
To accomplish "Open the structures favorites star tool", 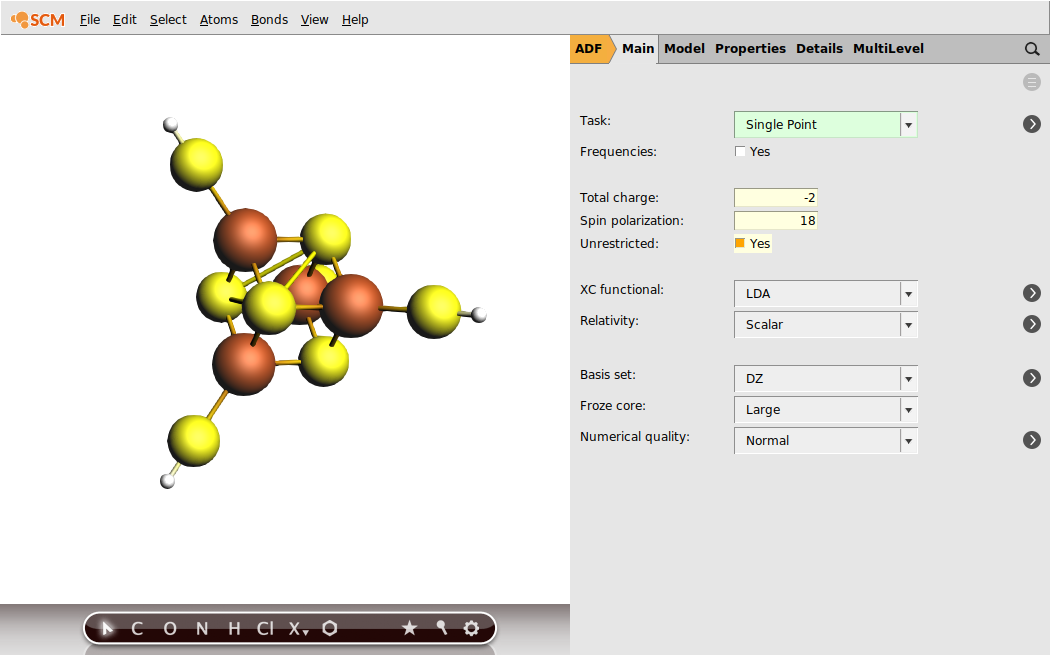I will (409, 628).
